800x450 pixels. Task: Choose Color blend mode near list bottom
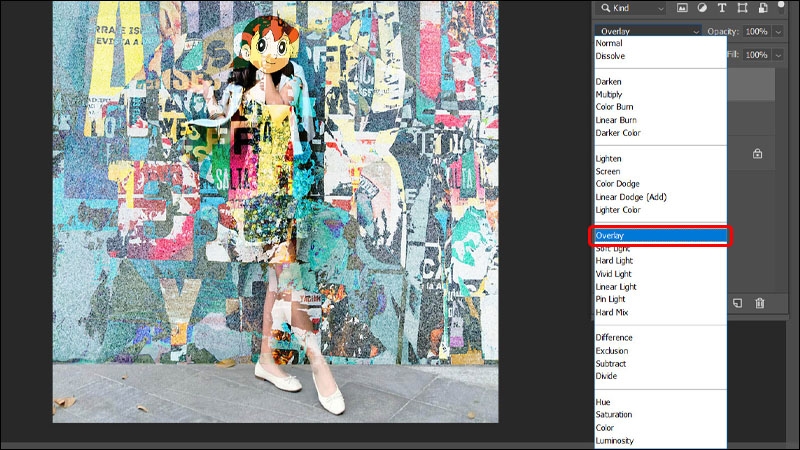click(x=605, y=428)
